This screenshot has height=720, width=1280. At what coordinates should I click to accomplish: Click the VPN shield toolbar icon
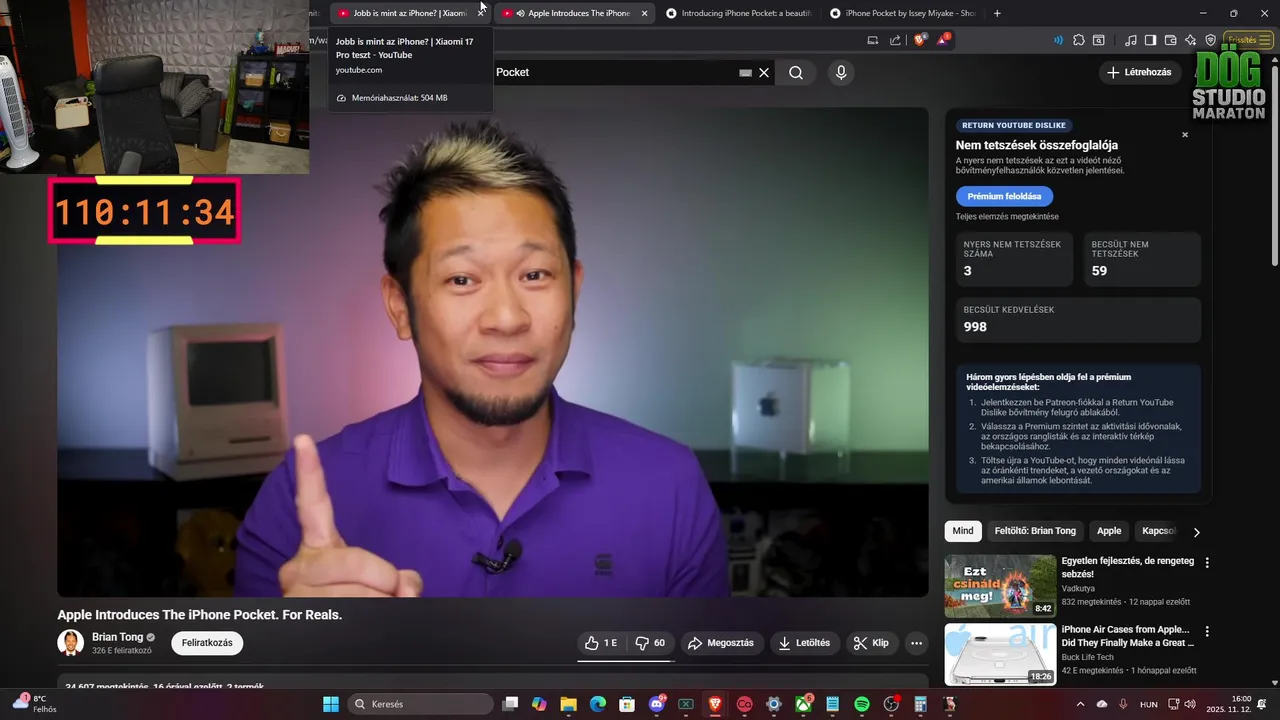(1210, 40)
